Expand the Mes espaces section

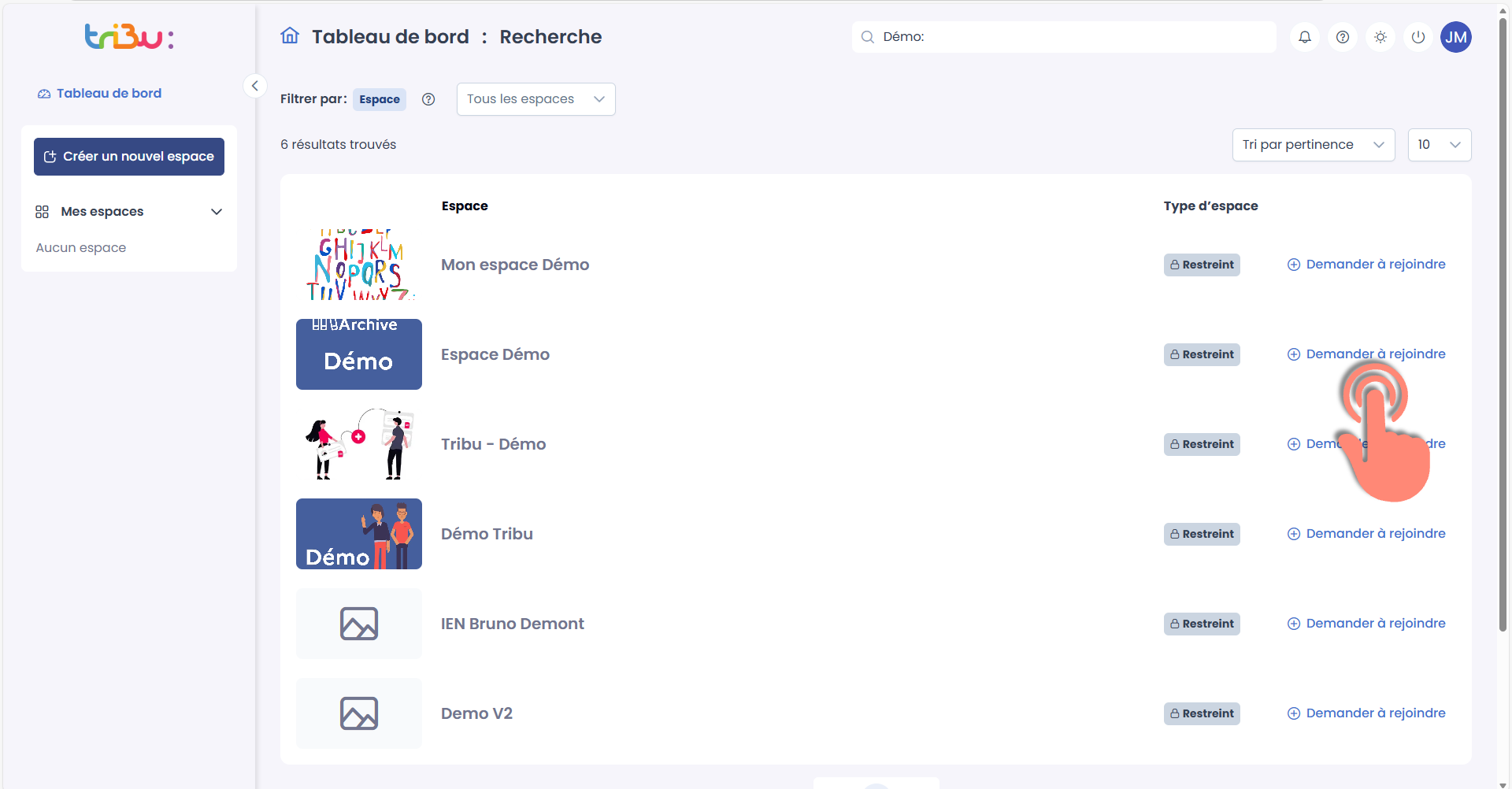click(x=129, y=212)
